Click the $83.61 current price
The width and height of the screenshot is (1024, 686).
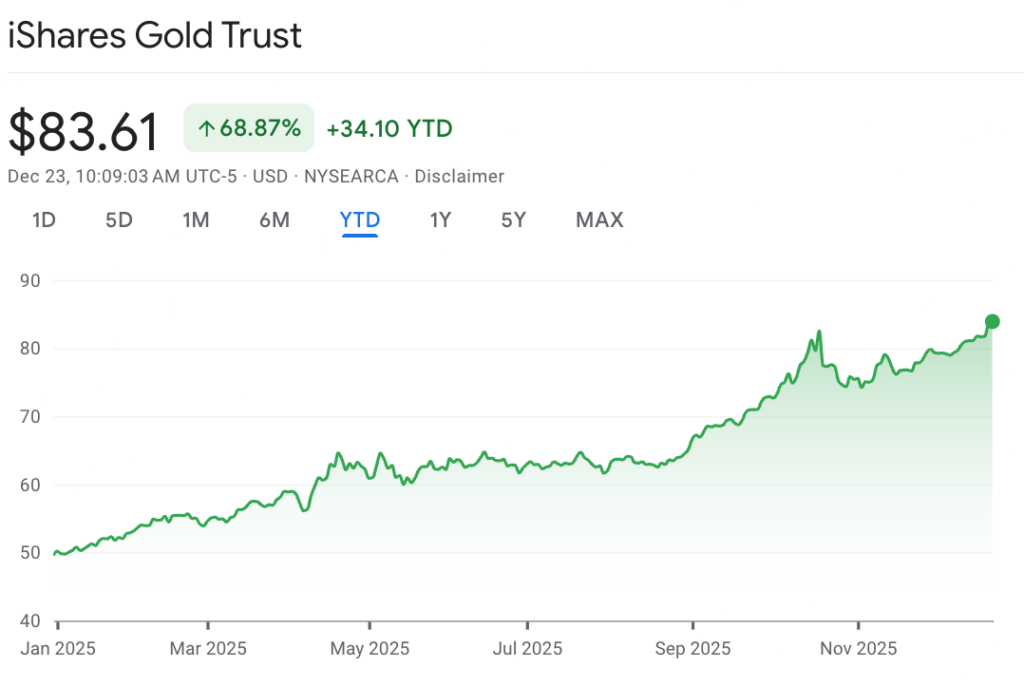pyautogui.click(x=84, y=132)
